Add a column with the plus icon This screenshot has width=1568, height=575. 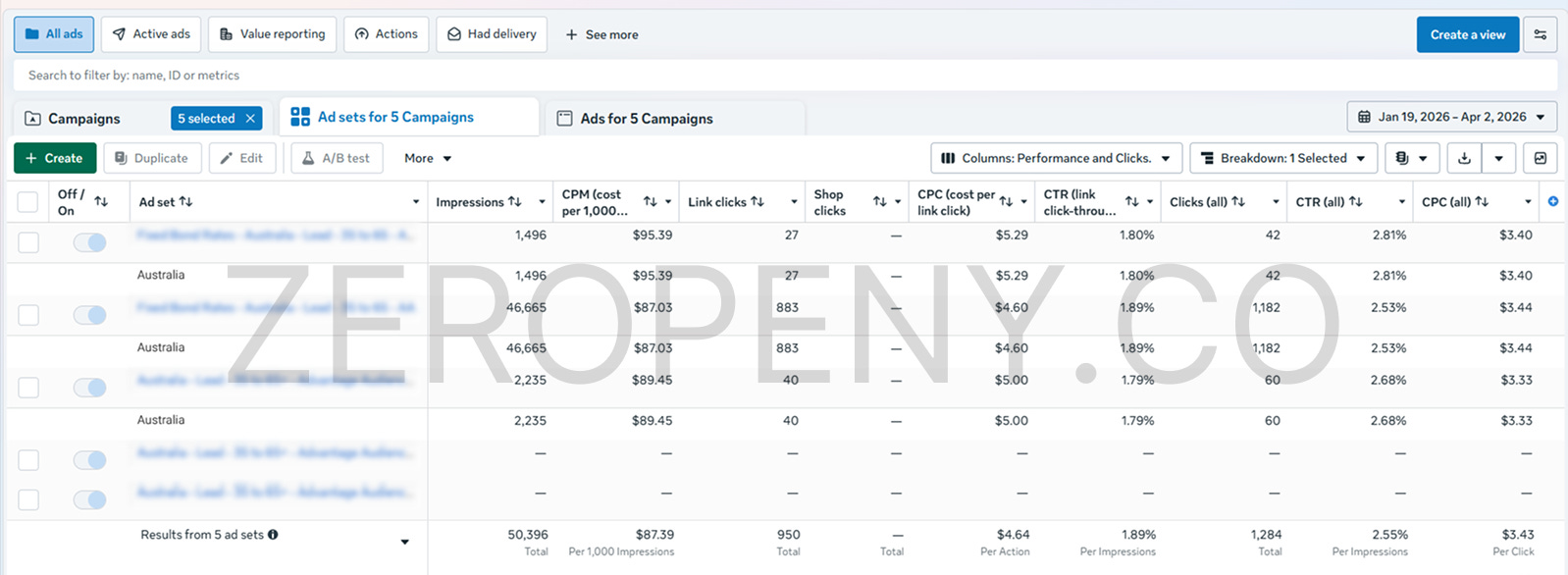[x=1552, y=201]
